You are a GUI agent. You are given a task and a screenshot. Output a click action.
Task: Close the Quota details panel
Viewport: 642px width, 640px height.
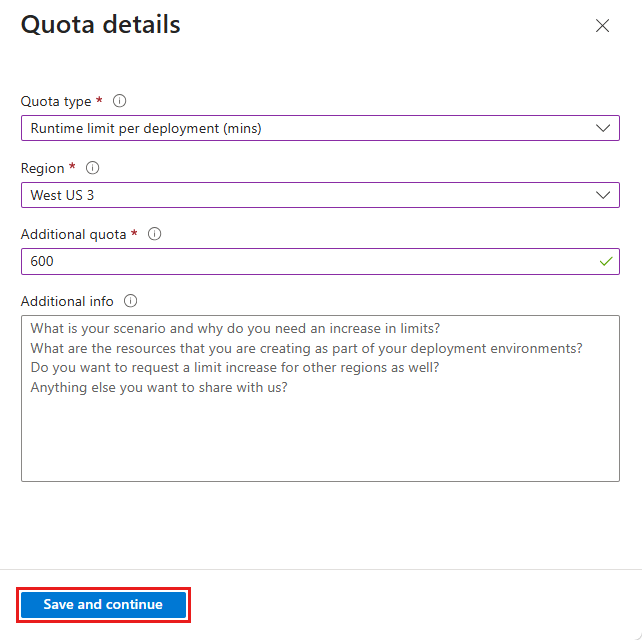602,25
